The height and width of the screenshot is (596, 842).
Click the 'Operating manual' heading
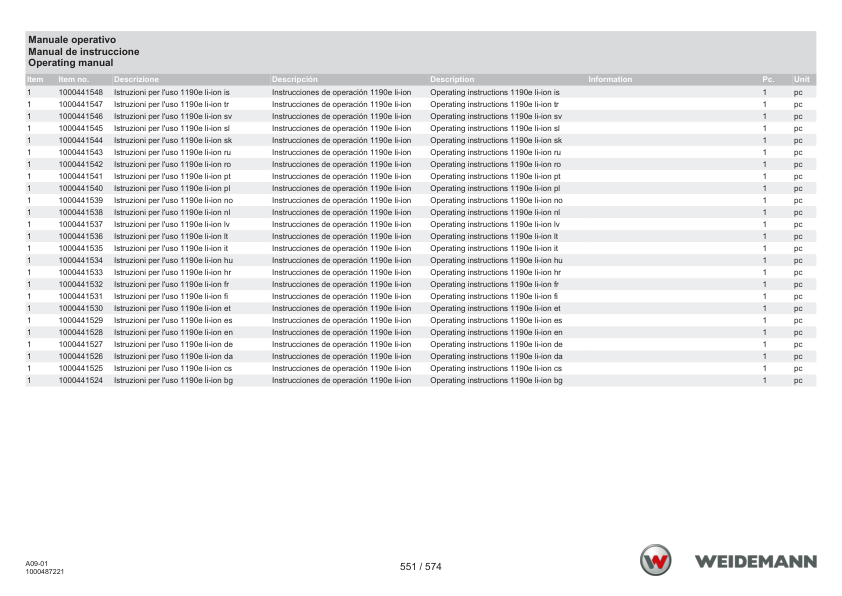click(71, 63)
